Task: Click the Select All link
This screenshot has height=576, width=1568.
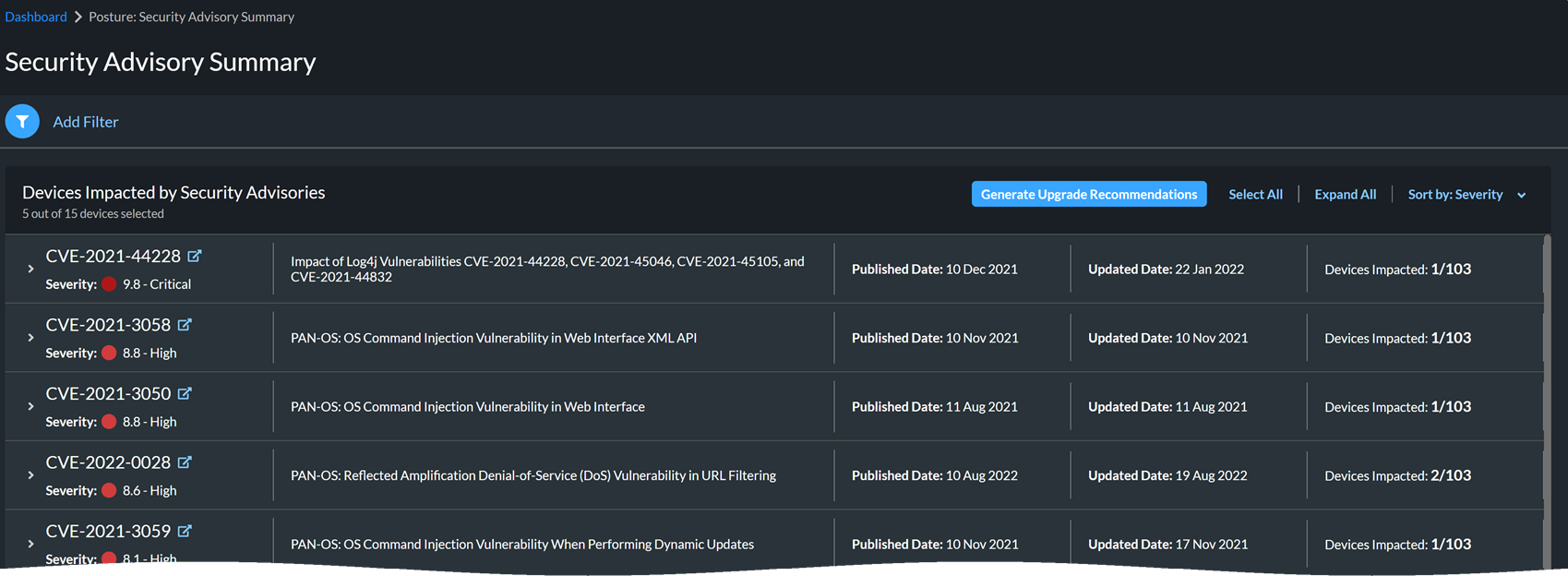Action: point(1255,195)
